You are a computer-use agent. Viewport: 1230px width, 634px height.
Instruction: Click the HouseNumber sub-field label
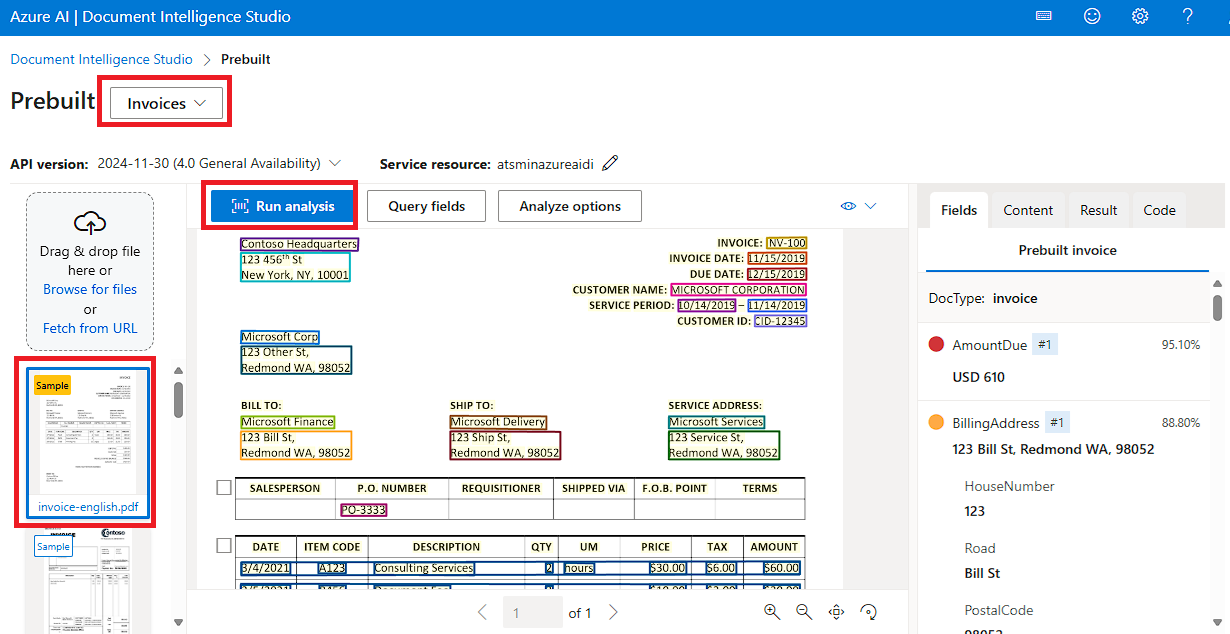(x=1009, y=486)
